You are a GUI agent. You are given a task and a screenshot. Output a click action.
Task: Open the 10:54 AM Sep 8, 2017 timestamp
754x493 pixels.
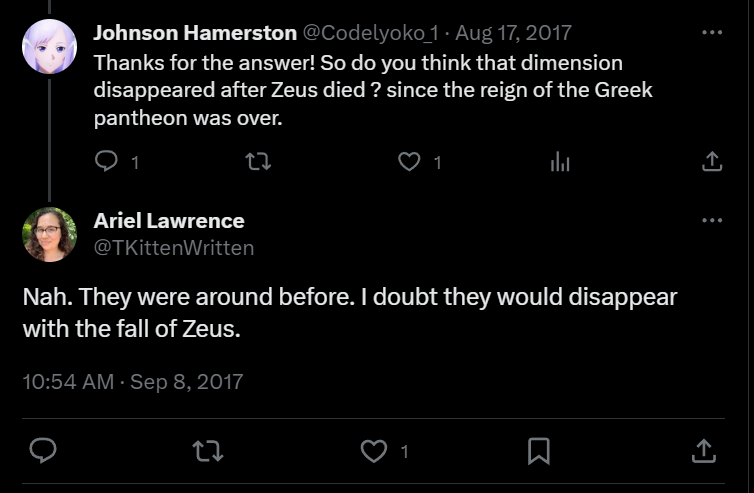coord(132,381)
